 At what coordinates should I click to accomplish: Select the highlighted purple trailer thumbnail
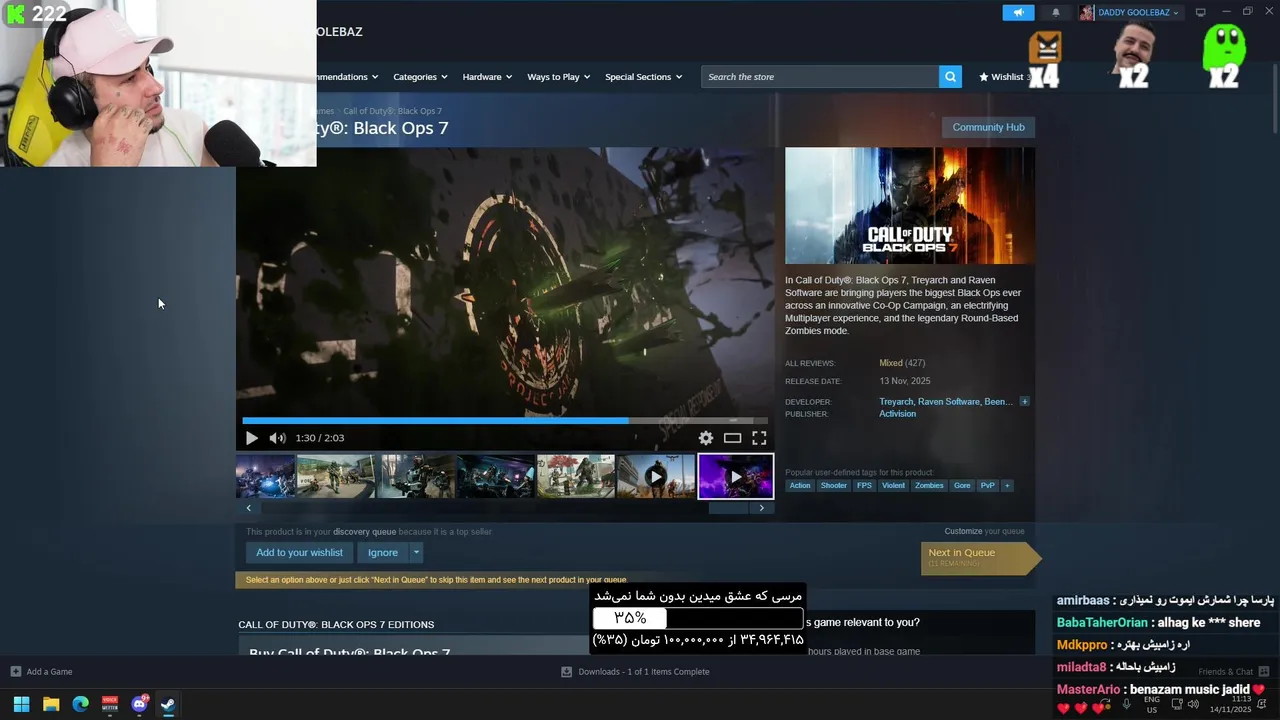click(x=735, y=476)
